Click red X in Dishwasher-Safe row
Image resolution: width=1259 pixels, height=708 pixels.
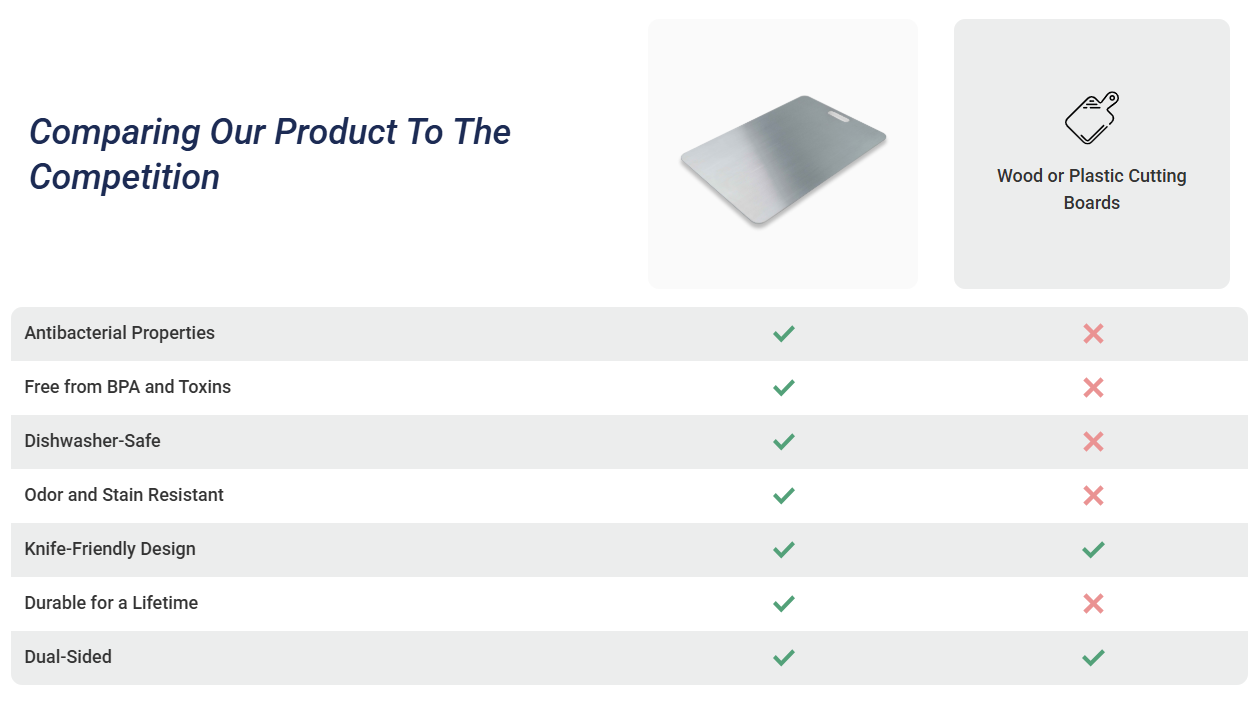1093,442
